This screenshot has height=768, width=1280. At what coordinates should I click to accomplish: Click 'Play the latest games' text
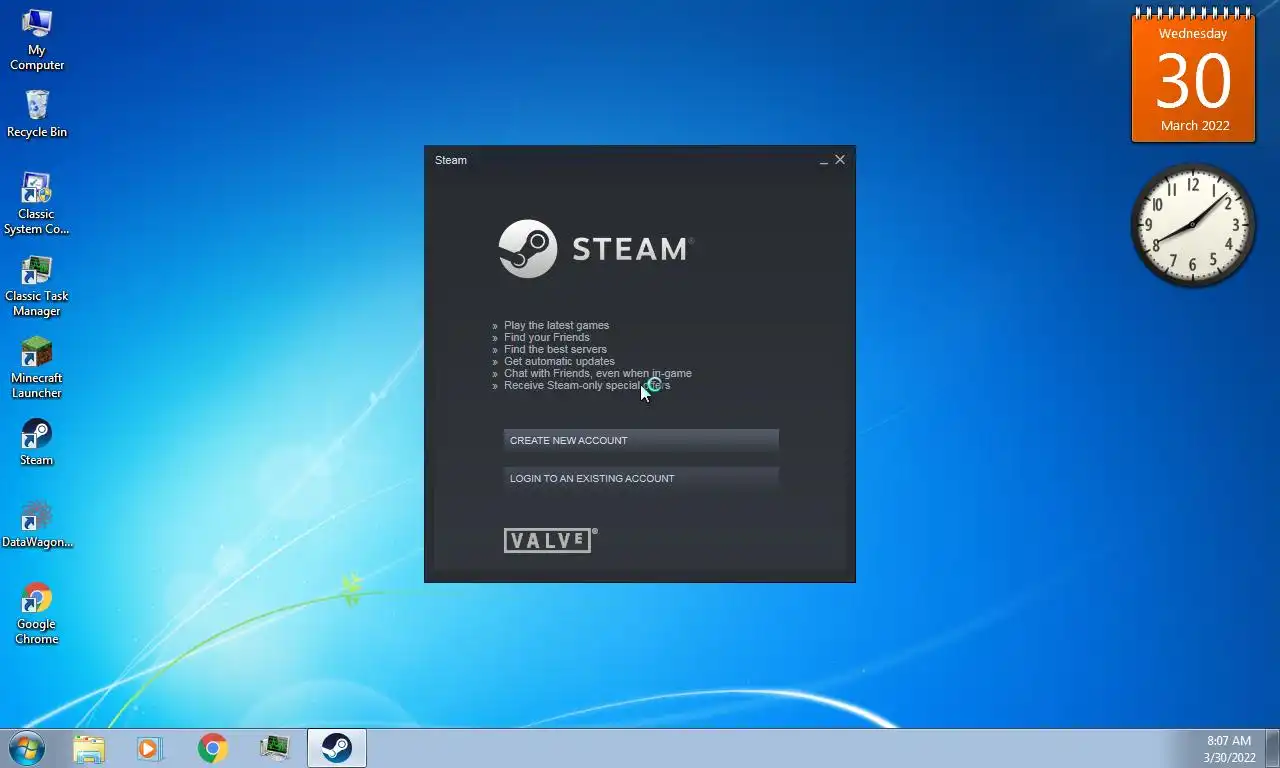(x=556, y=325)
